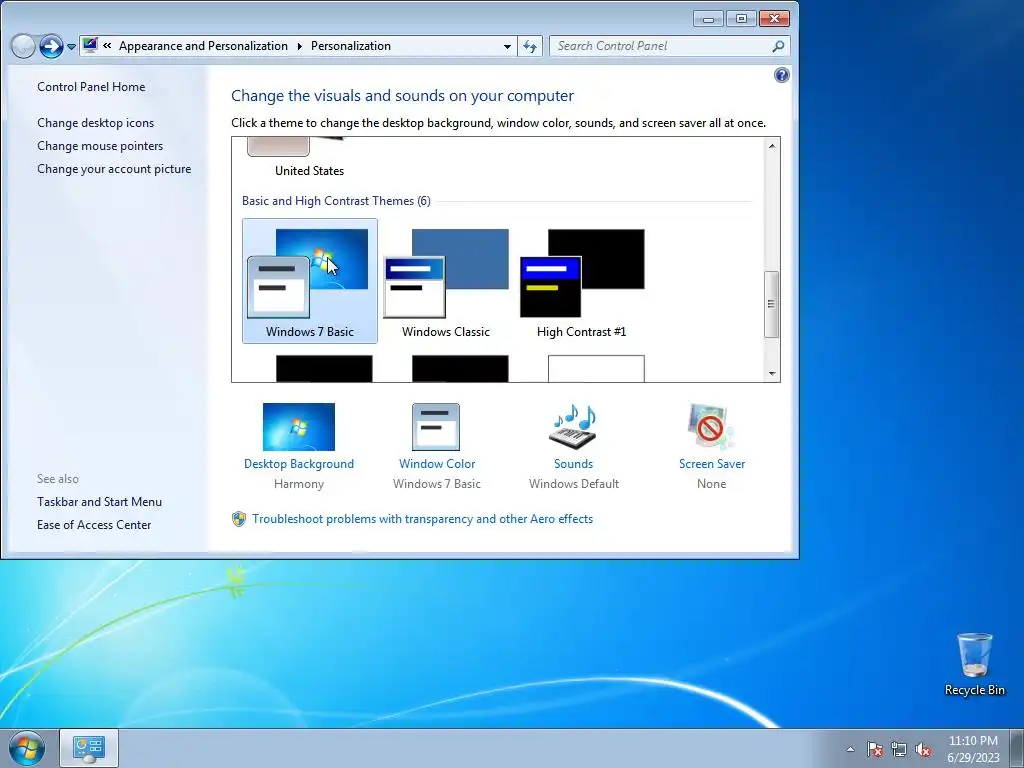The width and height of the screenshot is (1024, 768).
Task: Select Appearance and Personalization breadcrumb
Action: (203, 46)
